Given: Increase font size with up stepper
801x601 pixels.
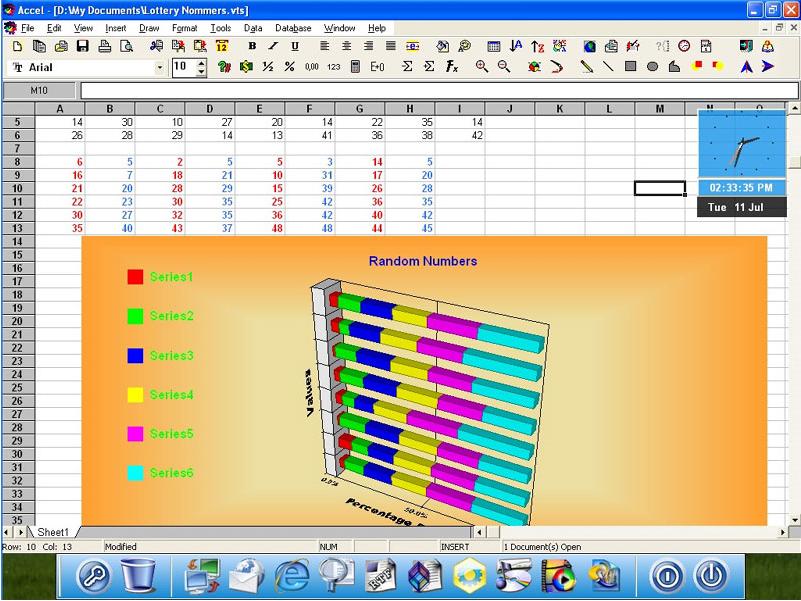Looking at the screenshot, I should coord(201,63).
